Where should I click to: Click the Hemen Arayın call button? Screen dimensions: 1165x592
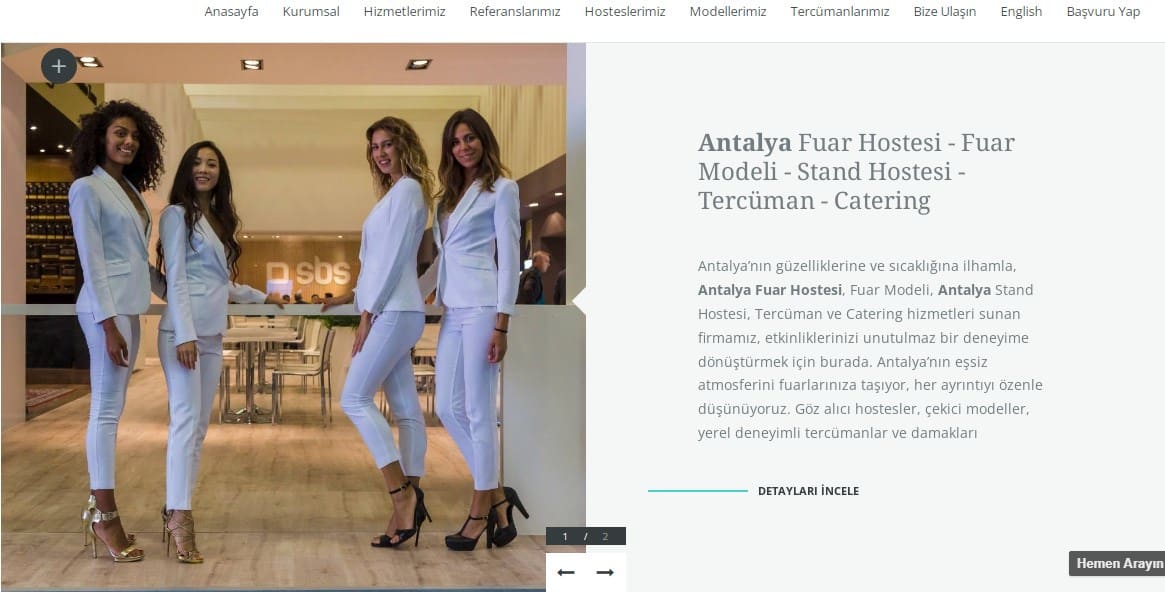[1117, 563]
